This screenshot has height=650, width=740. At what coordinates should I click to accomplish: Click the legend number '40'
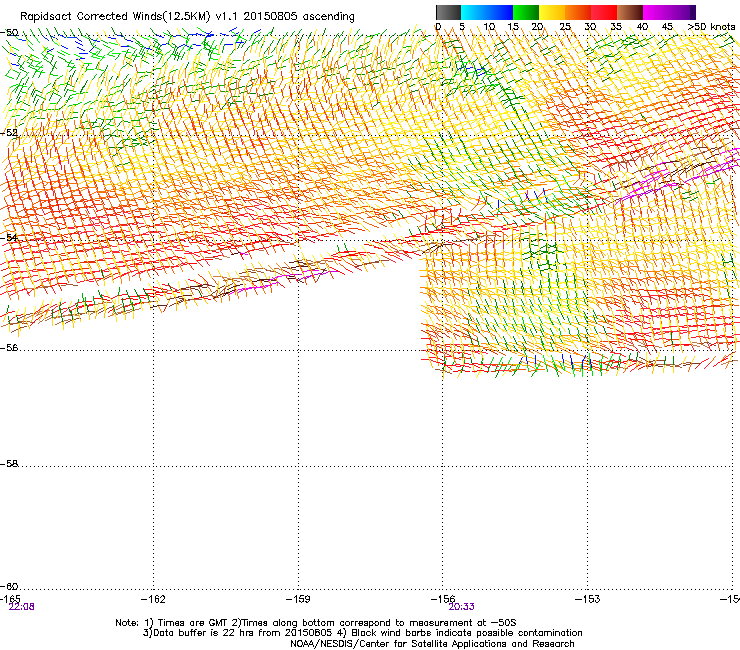click(642, 27)
